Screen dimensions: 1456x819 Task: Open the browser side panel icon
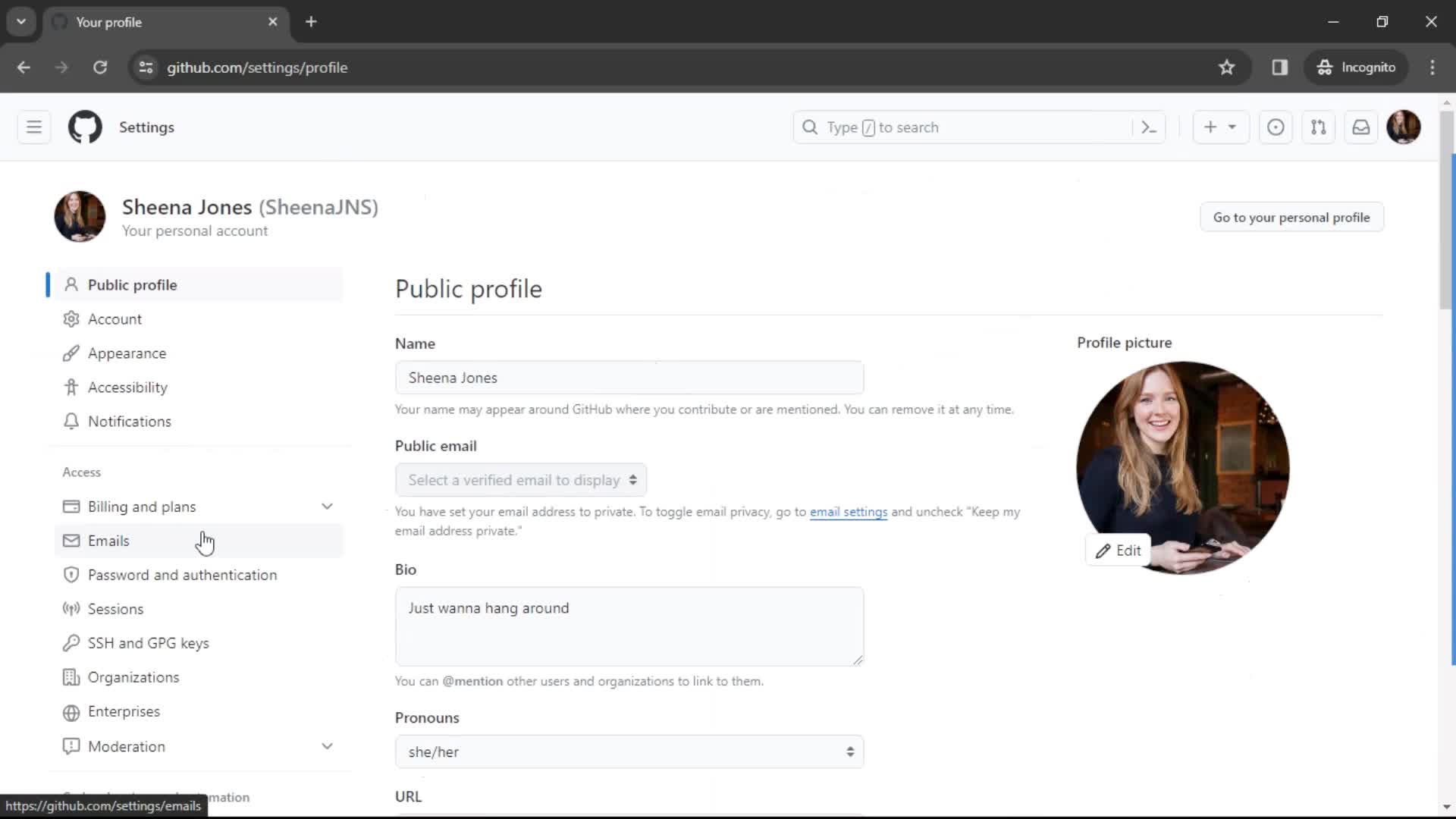click(1280, 67)
